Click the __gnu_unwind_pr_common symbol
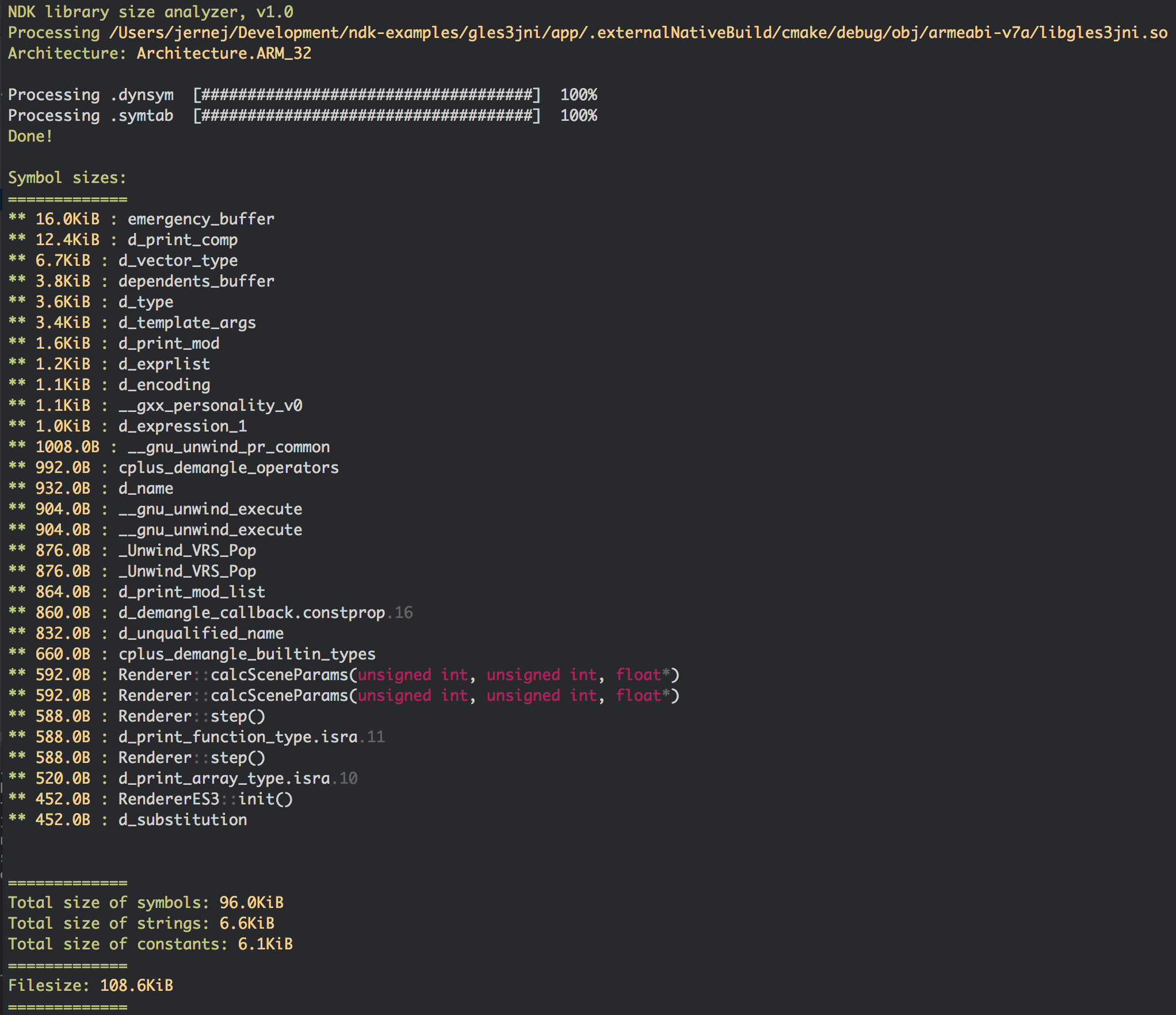 tap(228, 447)
